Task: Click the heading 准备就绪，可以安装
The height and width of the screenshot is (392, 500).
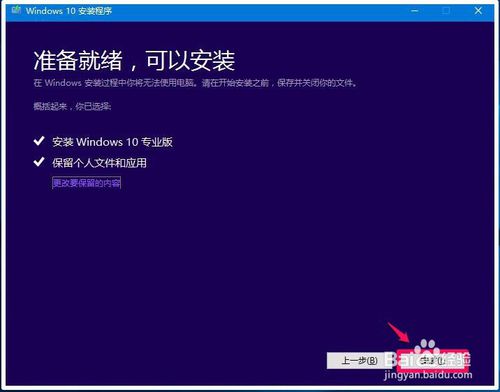Action: [x=134, y=61]
